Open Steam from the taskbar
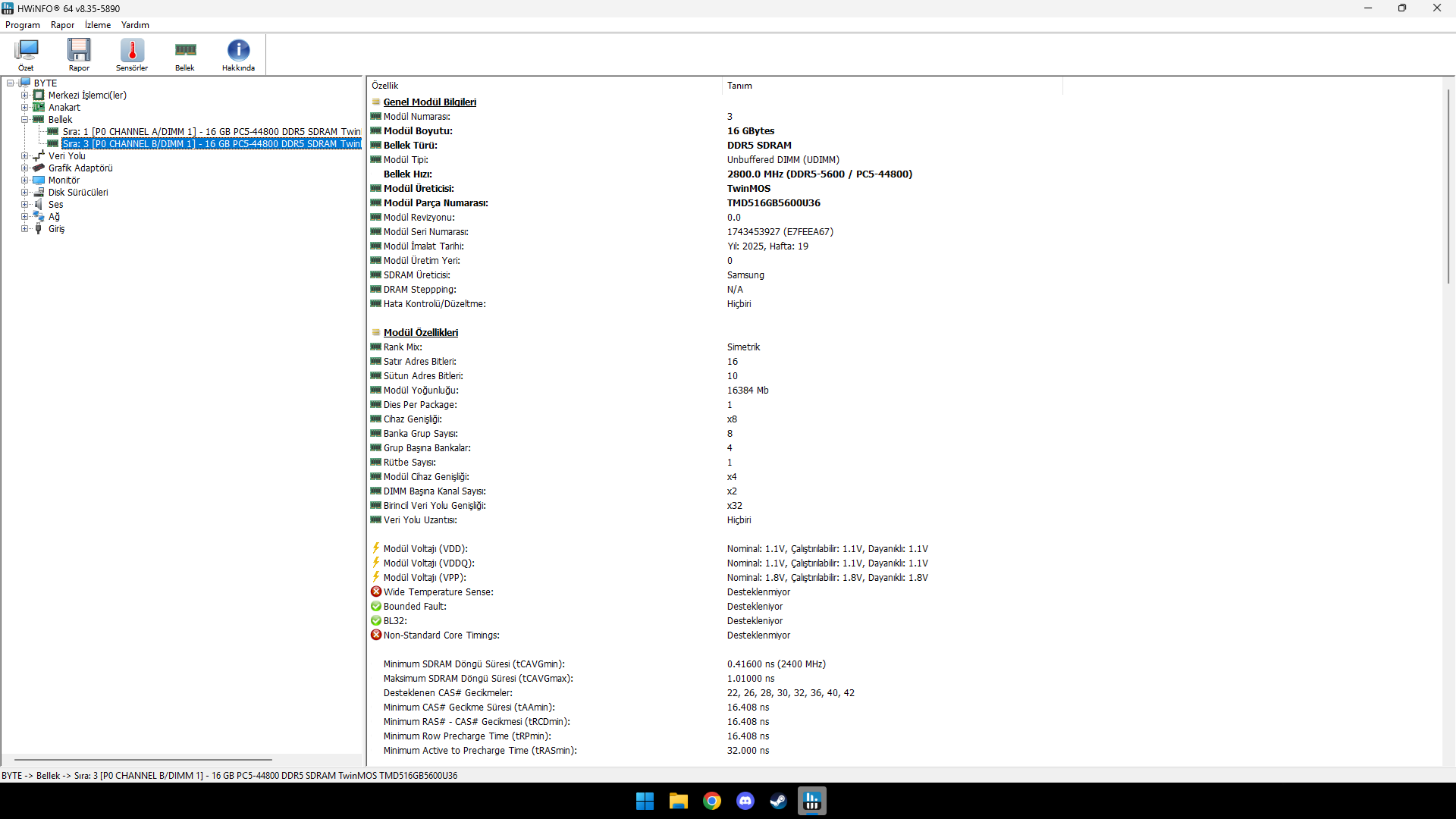Screen dimensions: 1456x819 (779, 801)
